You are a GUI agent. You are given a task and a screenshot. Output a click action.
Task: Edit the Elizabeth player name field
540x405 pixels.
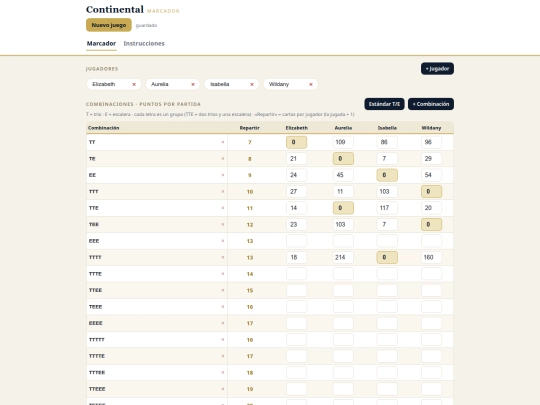(x=110, y=84)
